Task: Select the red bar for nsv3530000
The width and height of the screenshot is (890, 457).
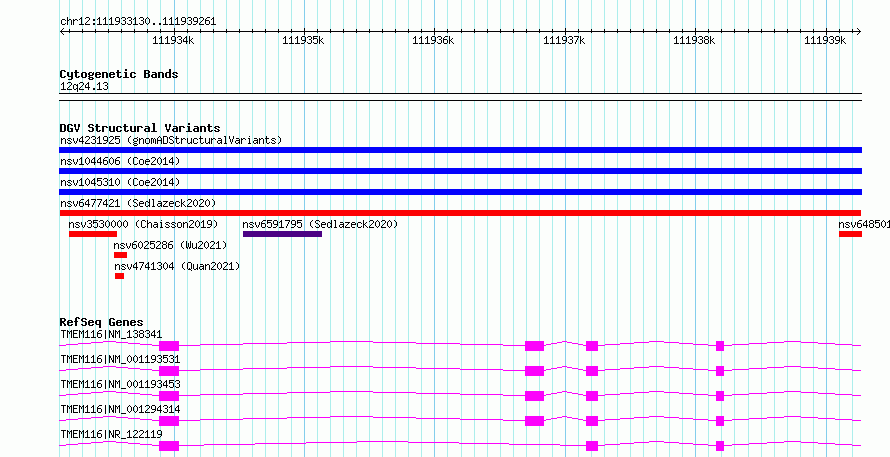Action: click(93, 234)
